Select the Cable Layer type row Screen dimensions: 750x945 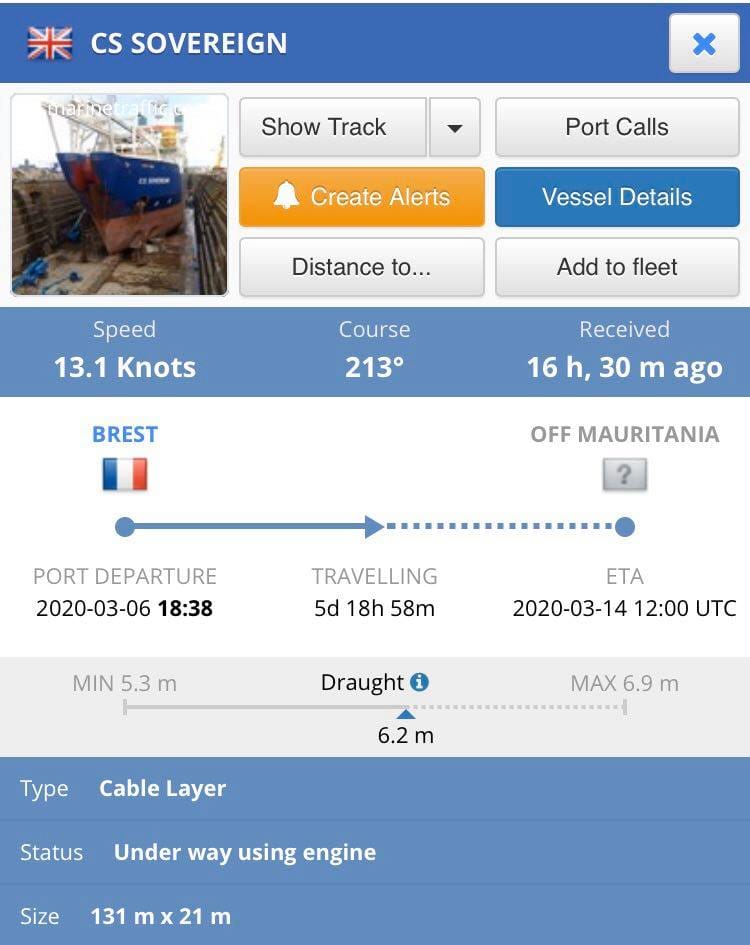[375, 788]
